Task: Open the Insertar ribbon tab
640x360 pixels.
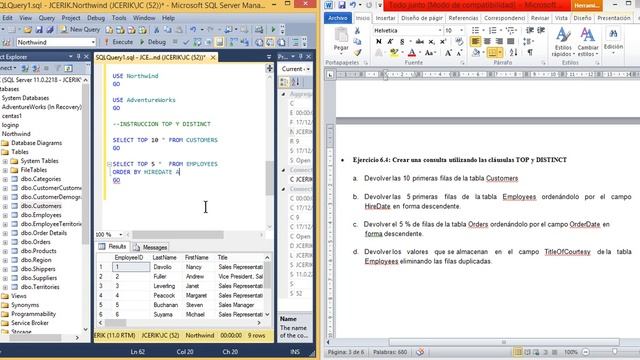Action: tap(385, 18)
